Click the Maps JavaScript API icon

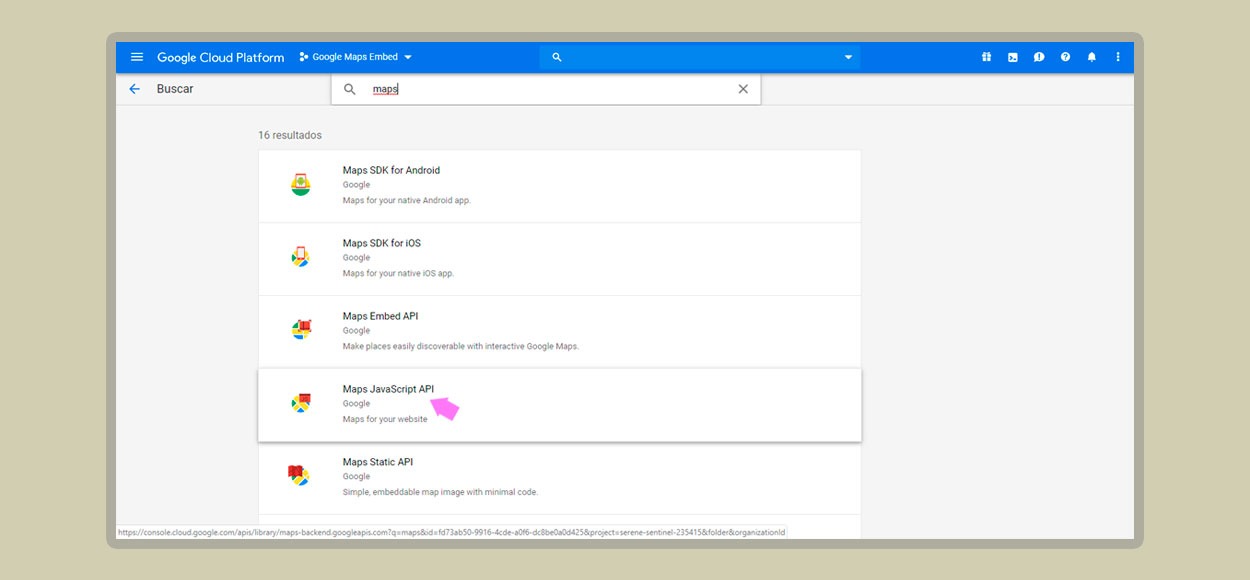(301, 403)
